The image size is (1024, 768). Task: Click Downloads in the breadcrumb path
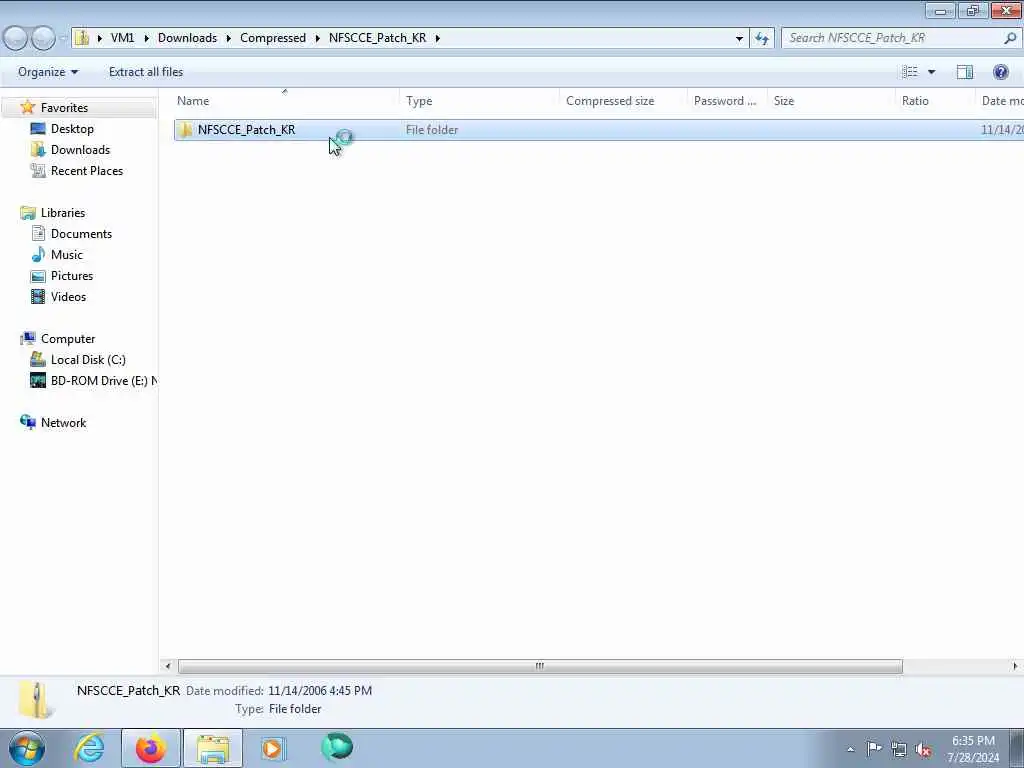(x=187, y=38)
